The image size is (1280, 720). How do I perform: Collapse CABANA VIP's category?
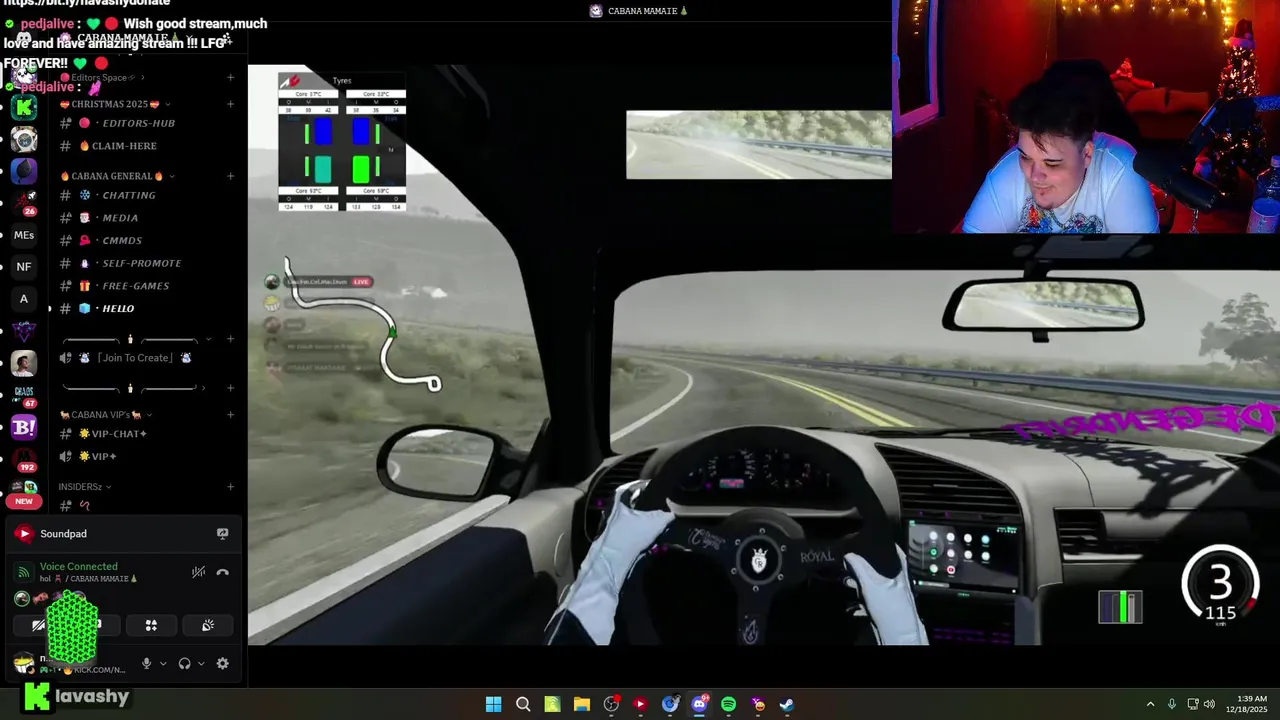pos(105,415)
